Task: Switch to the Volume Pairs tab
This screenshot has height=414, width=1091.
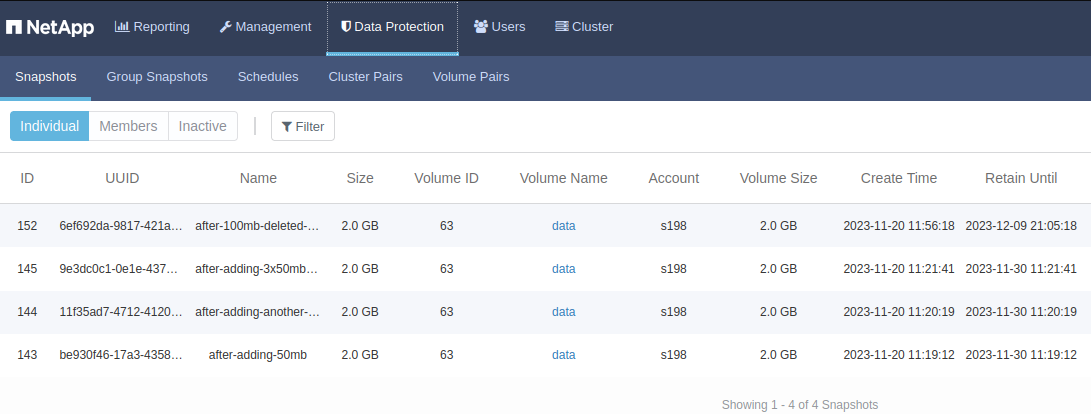Action: pyautogui.click(x=471, y=77)
